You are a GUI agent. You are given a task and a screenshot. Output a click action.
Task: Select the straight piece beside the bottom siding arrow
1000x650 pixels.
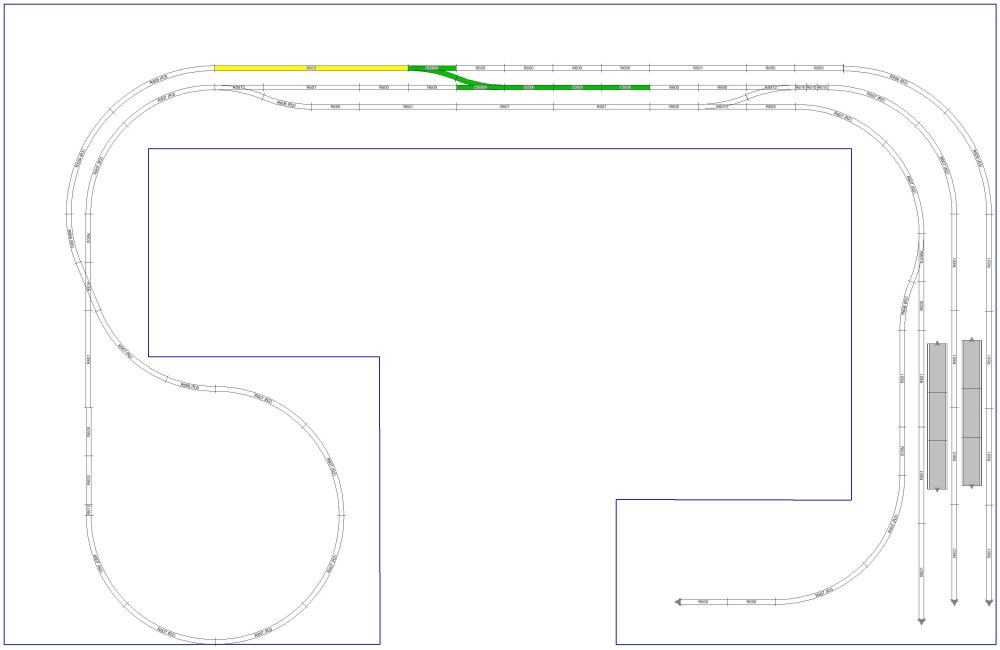point(704,602)
